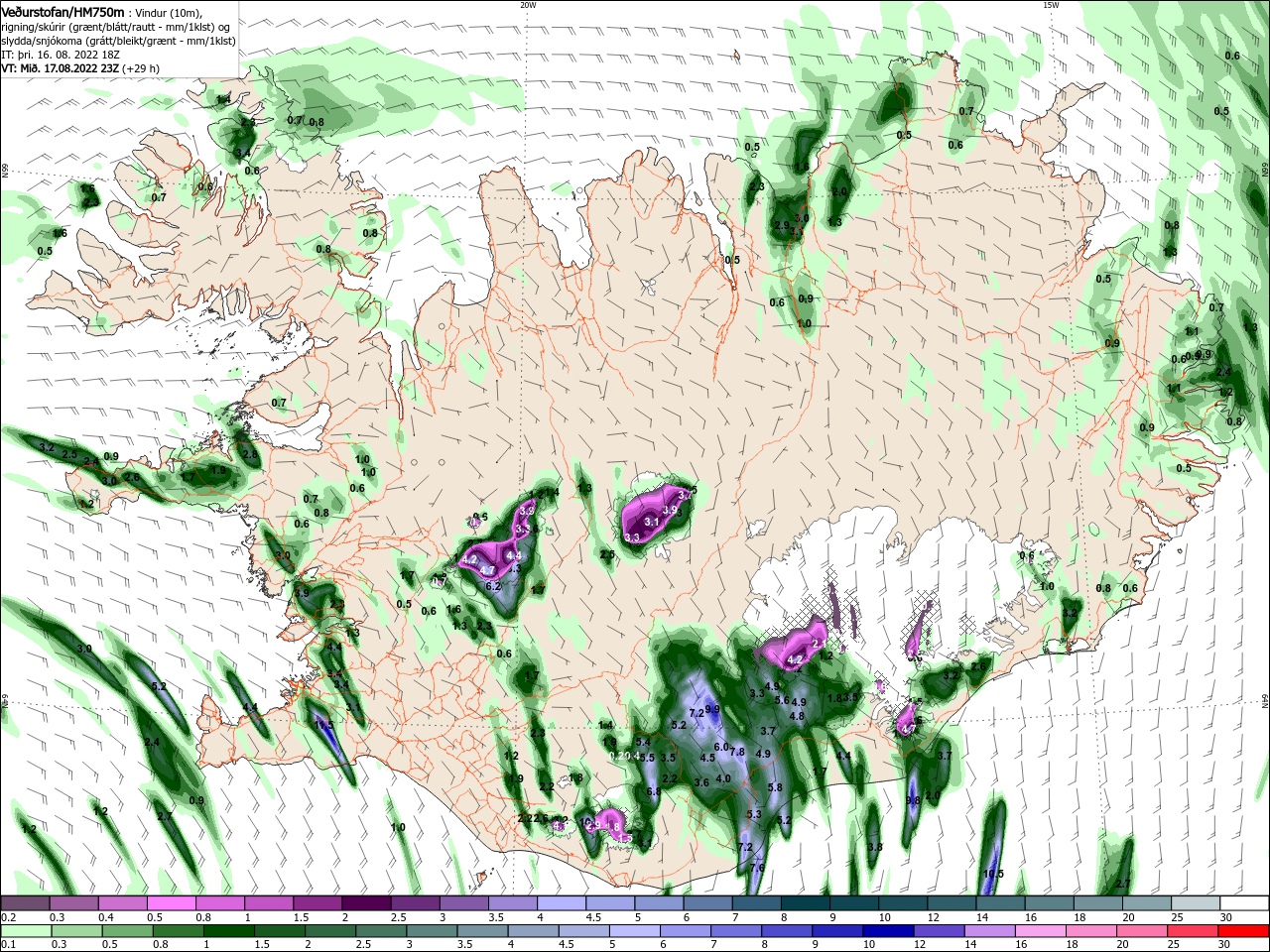Click the 6.2 precipitation value on the map

pos(493,586)
